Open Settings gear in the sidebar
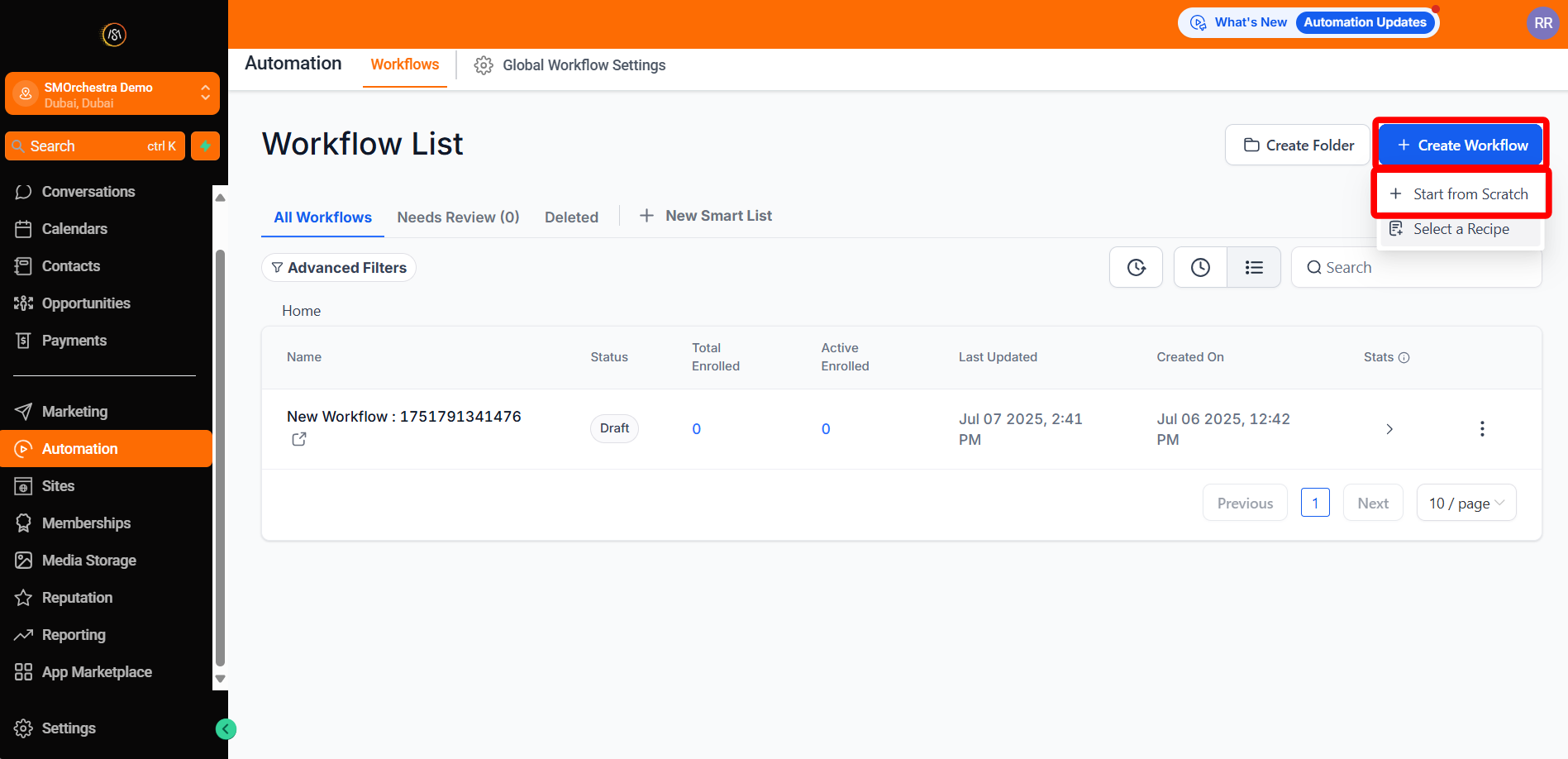1568x759 pixels. tap(23, 728)
